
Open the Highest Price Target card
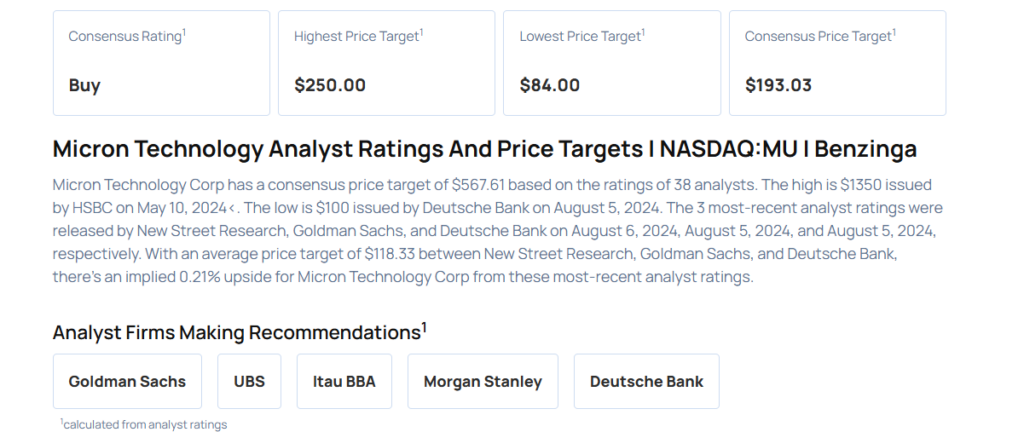click(x=386, y=62)
